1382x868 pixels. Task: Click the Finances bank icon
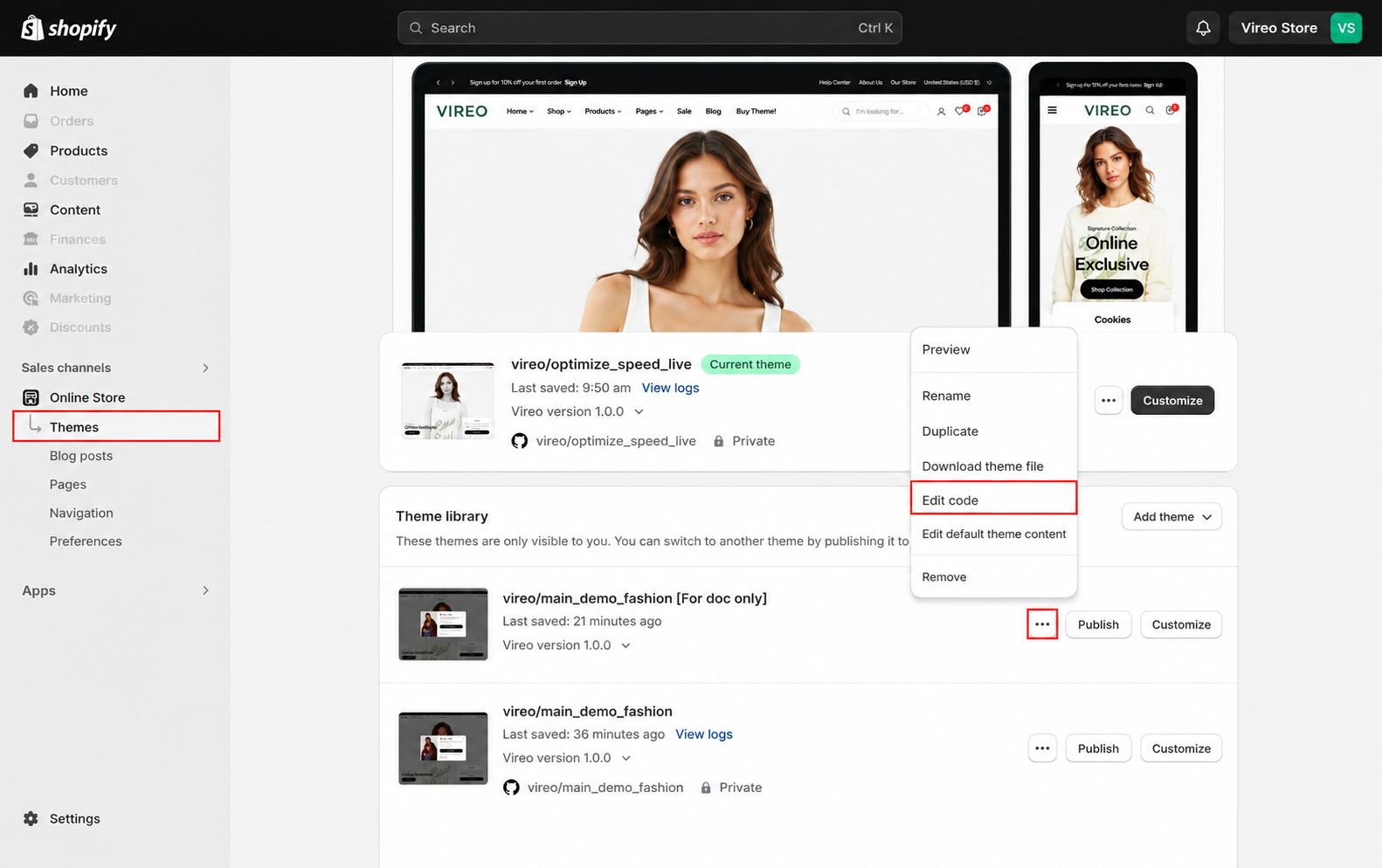(31, 239)
